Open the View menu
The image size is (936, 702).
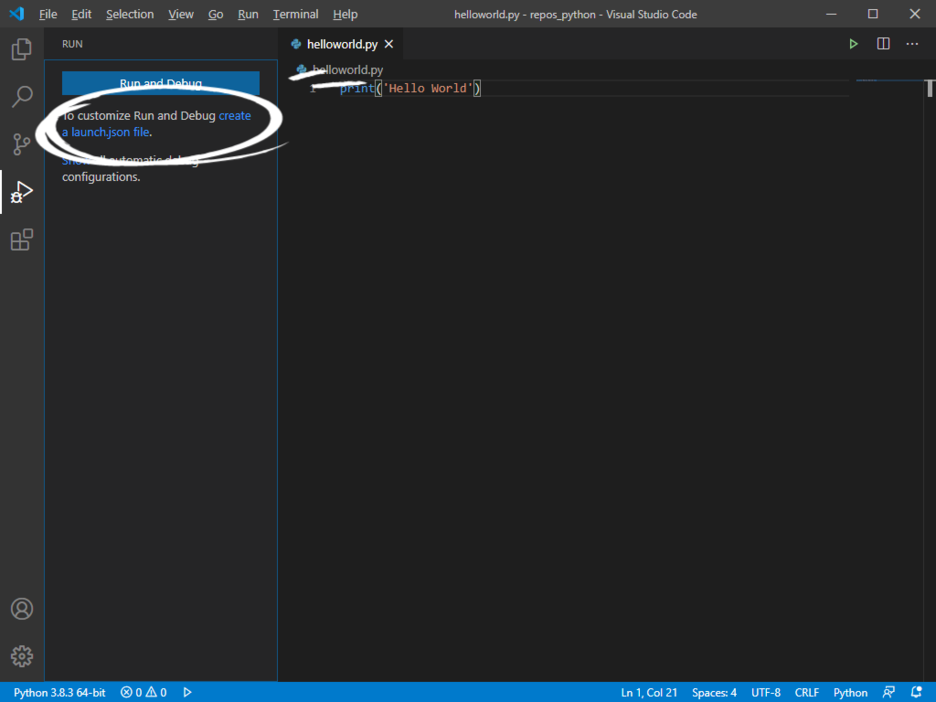pyautogui.click(x=180, y=14)
